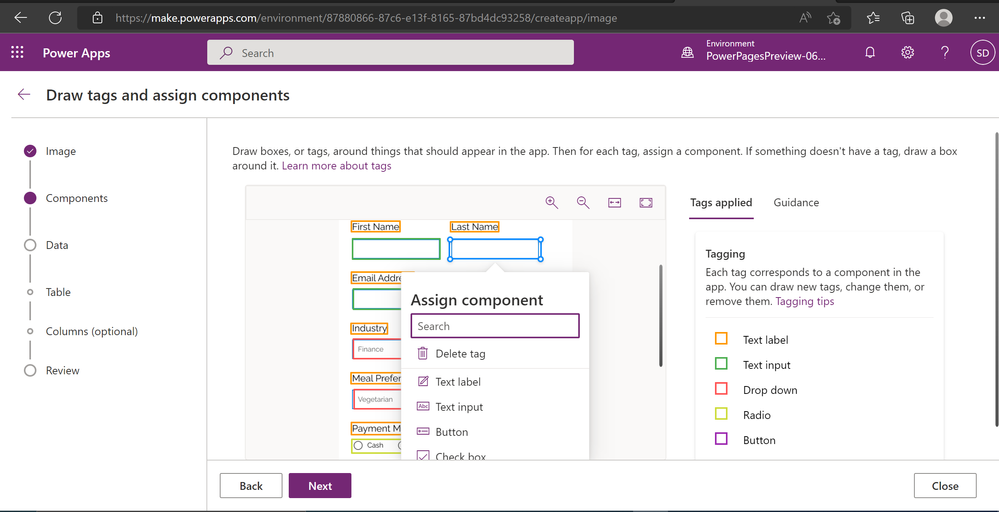
Task: Open the SD account menu
Action: pos(982,53)
